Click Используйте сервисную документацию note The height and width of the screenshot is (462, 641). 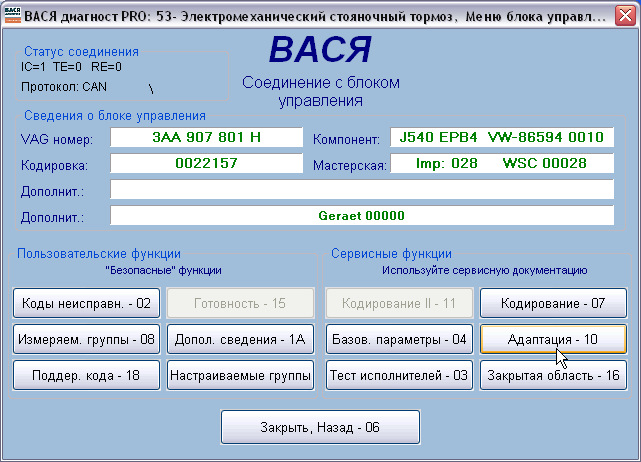coord(484,270)
